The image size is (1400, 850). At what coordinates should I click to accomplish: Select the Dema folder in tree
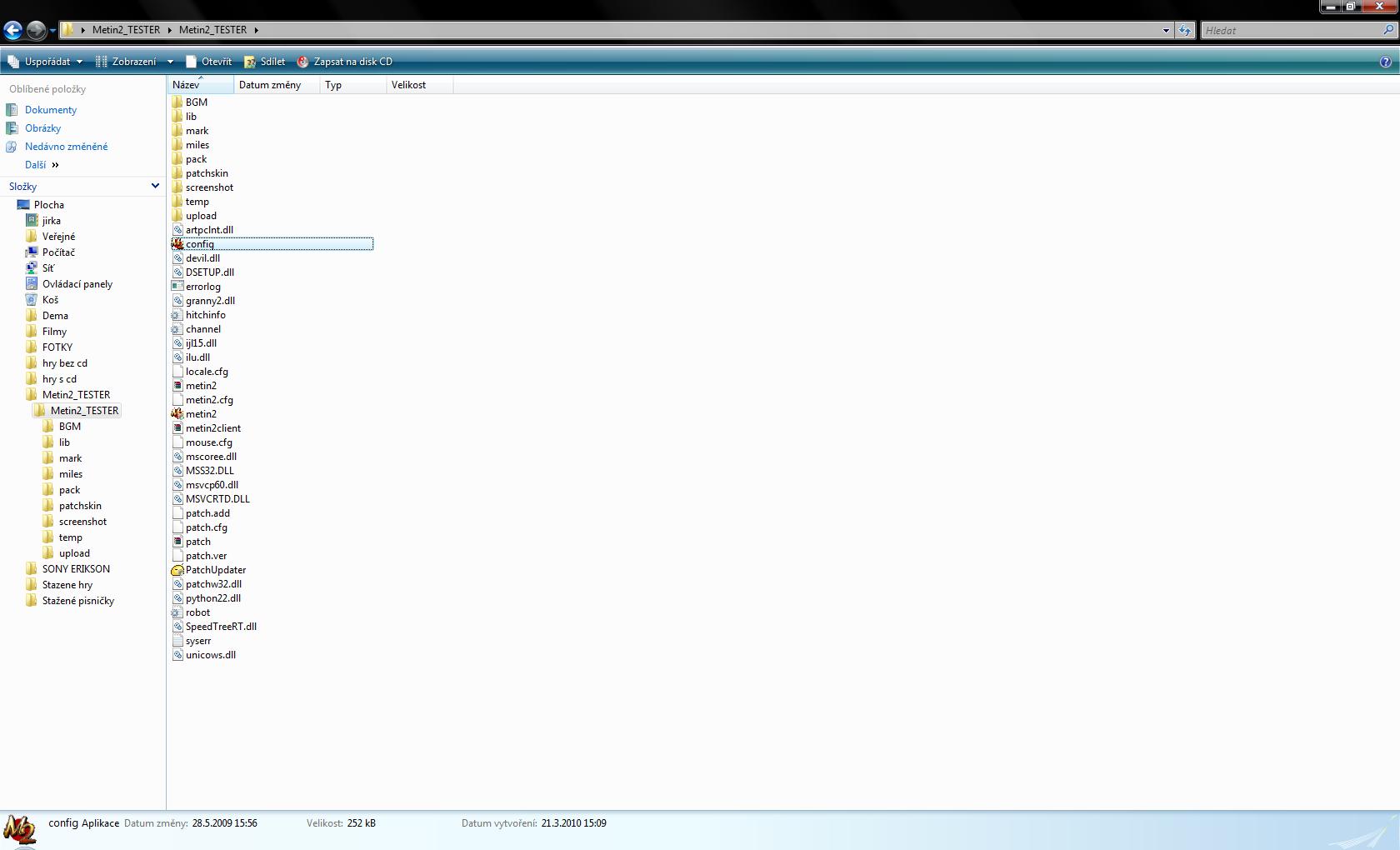(56, 316)
